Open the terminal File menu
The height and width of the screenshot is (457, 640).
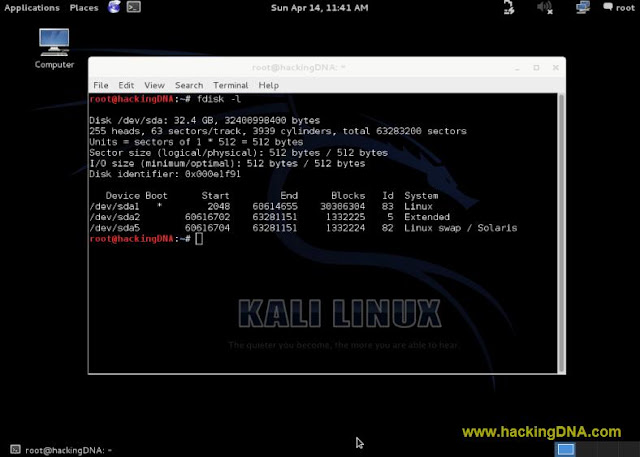tap(101, 85)
